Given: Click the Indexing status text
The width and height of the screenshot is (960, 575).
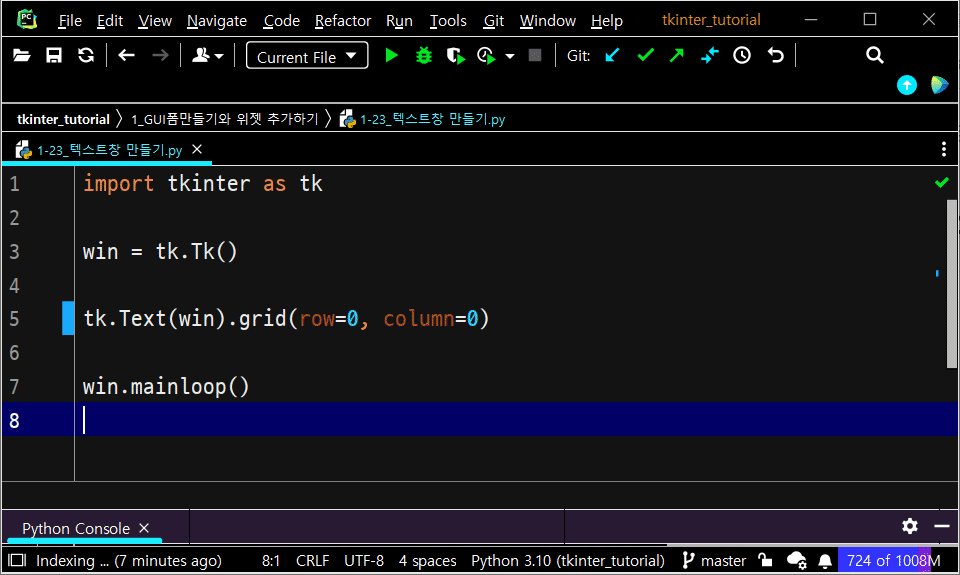Looking at the screenshot, I should (x=129, y=561).
